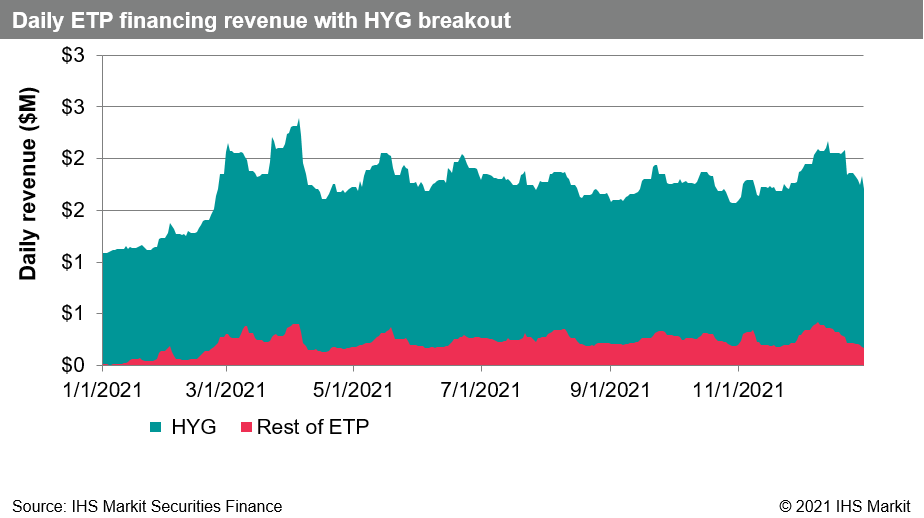Screen dimensions: 924x518
Task: Click the $0 y-axis label
Action: pos(74,365)
